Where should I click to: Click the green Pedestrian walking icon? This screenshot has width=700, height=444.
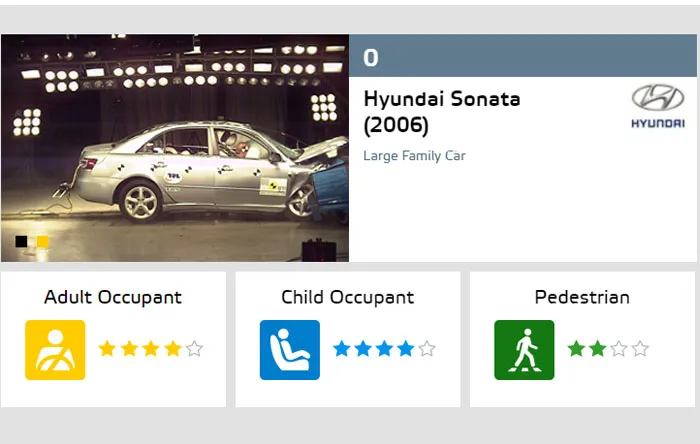point(524,349)
